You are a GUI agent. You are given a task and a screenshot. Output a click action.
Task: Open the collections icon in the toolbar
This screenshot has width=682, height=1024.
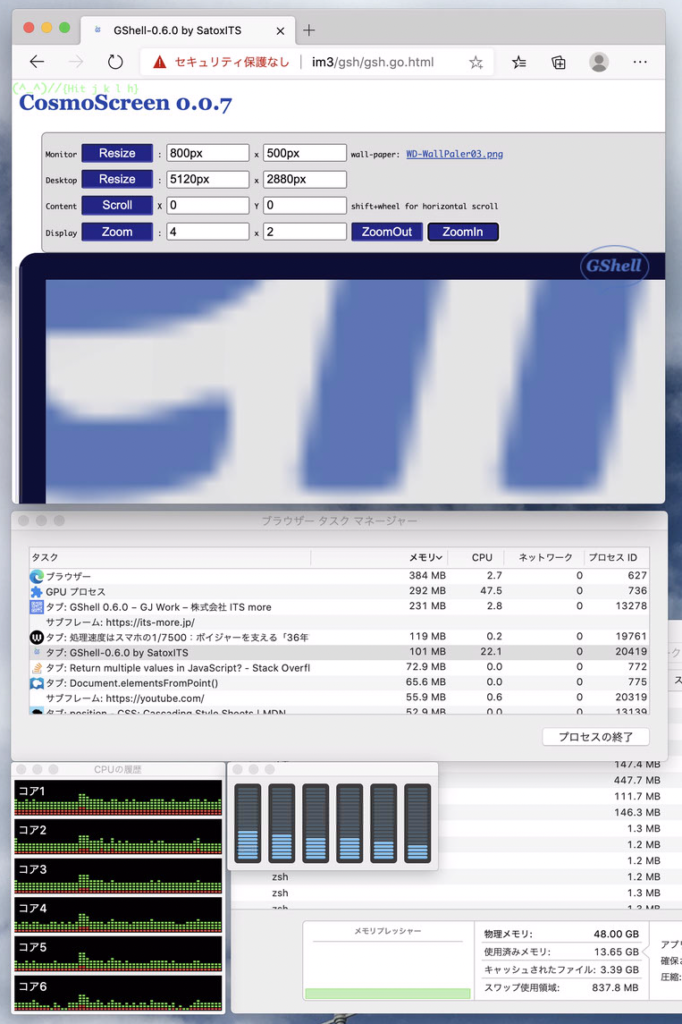click(x=559, y=62)
